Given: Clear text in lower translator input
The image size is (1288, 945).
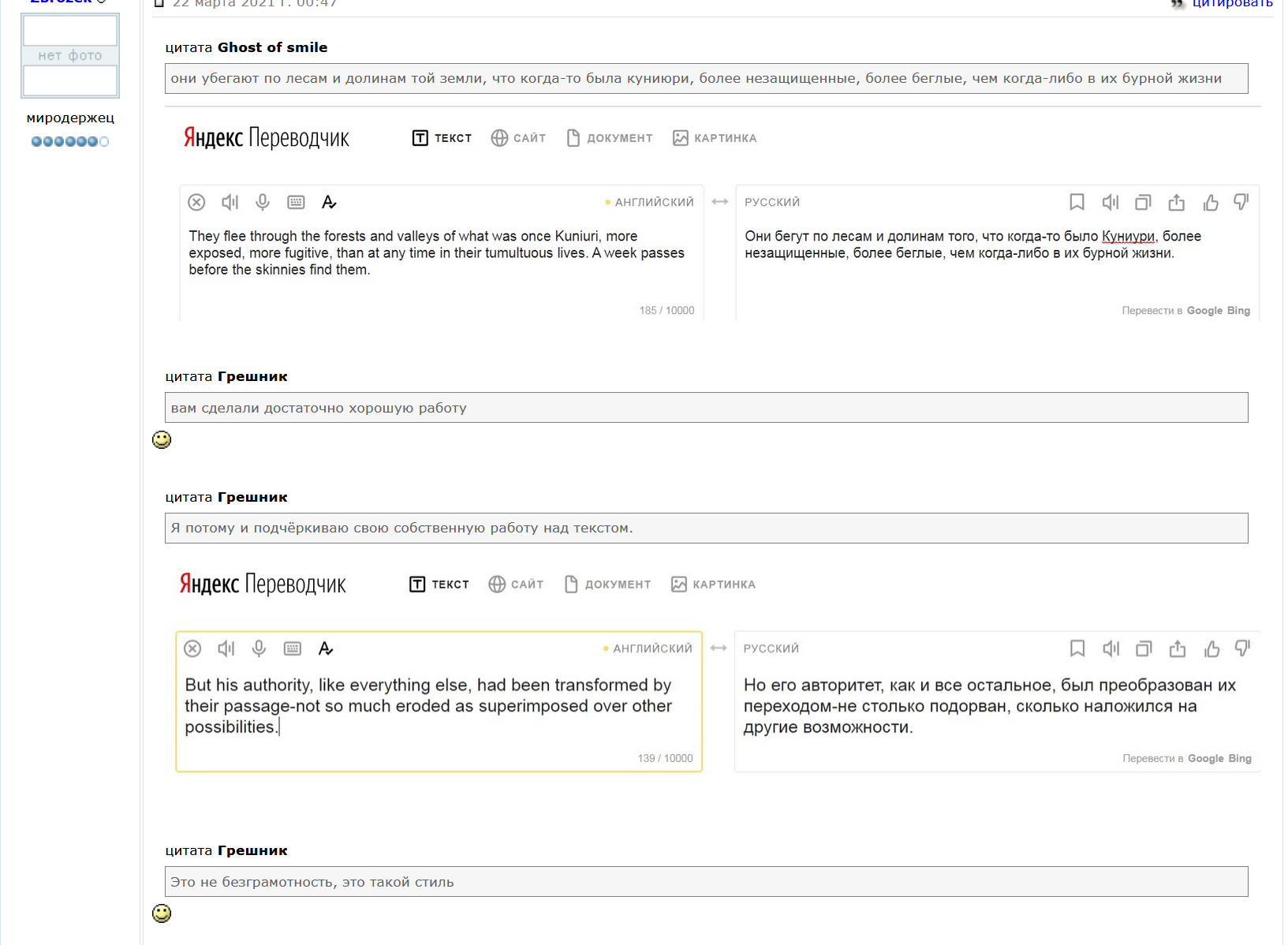Looking at the screenshot, I should (192, 648).
